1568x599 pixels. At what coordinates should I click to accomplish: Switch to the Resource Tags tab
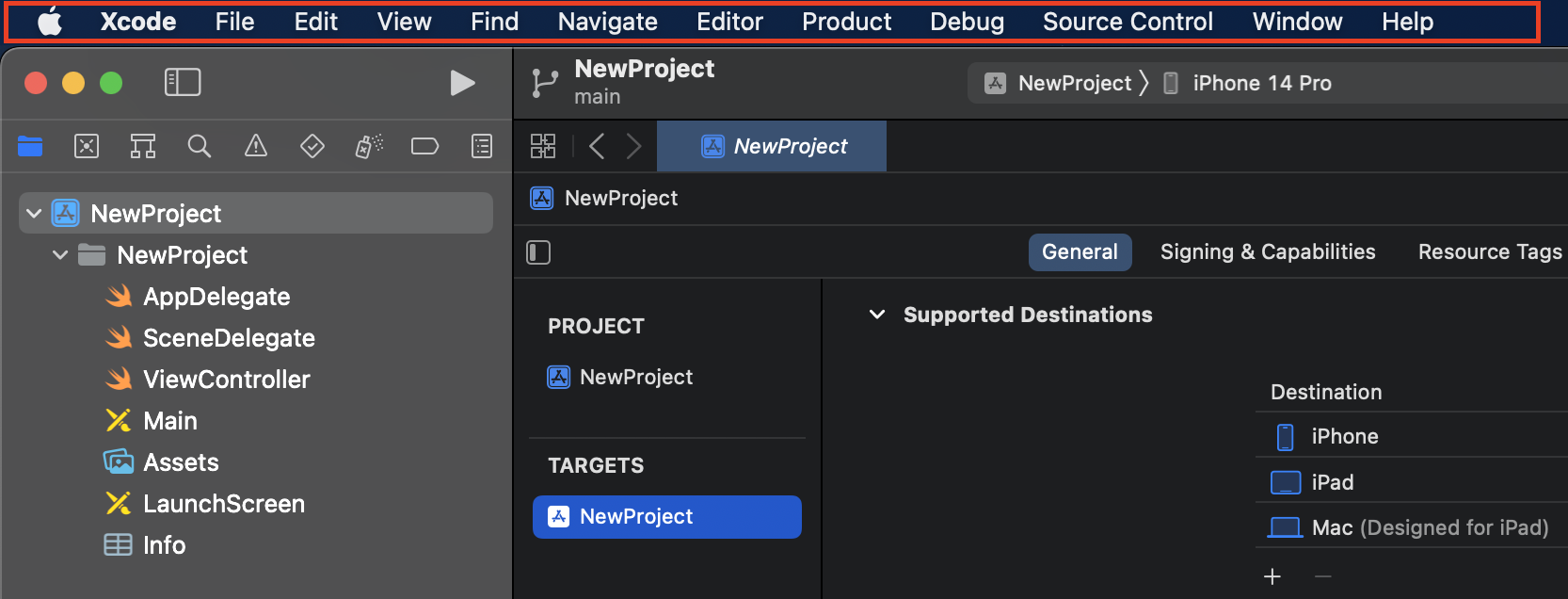(1490, 252)
